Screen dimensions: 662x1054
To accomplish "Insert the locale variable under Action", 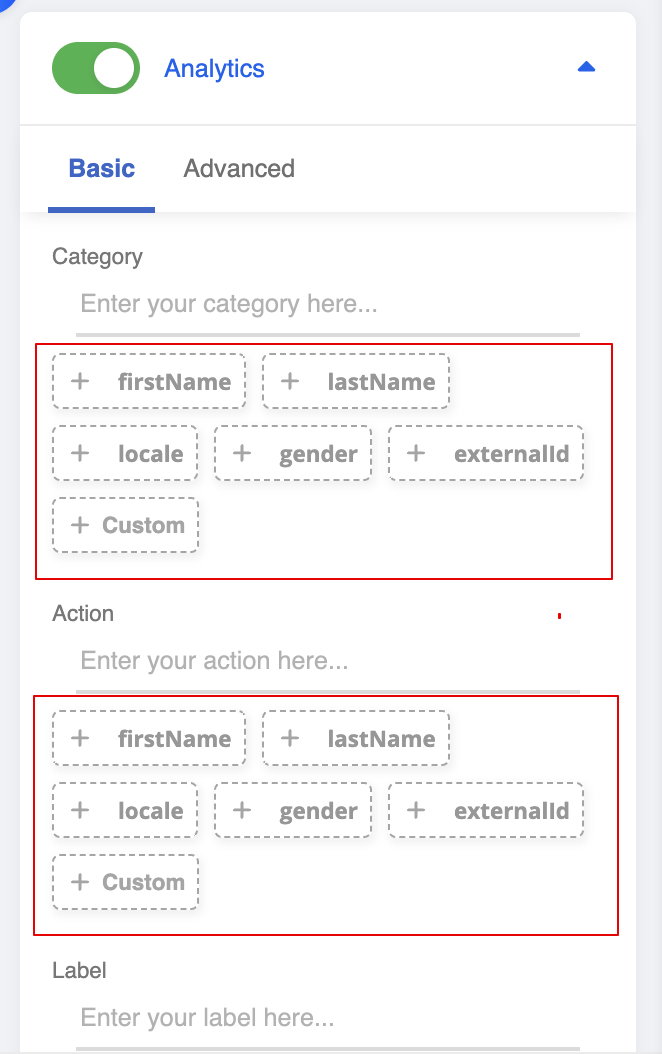I will pos(125,810).
